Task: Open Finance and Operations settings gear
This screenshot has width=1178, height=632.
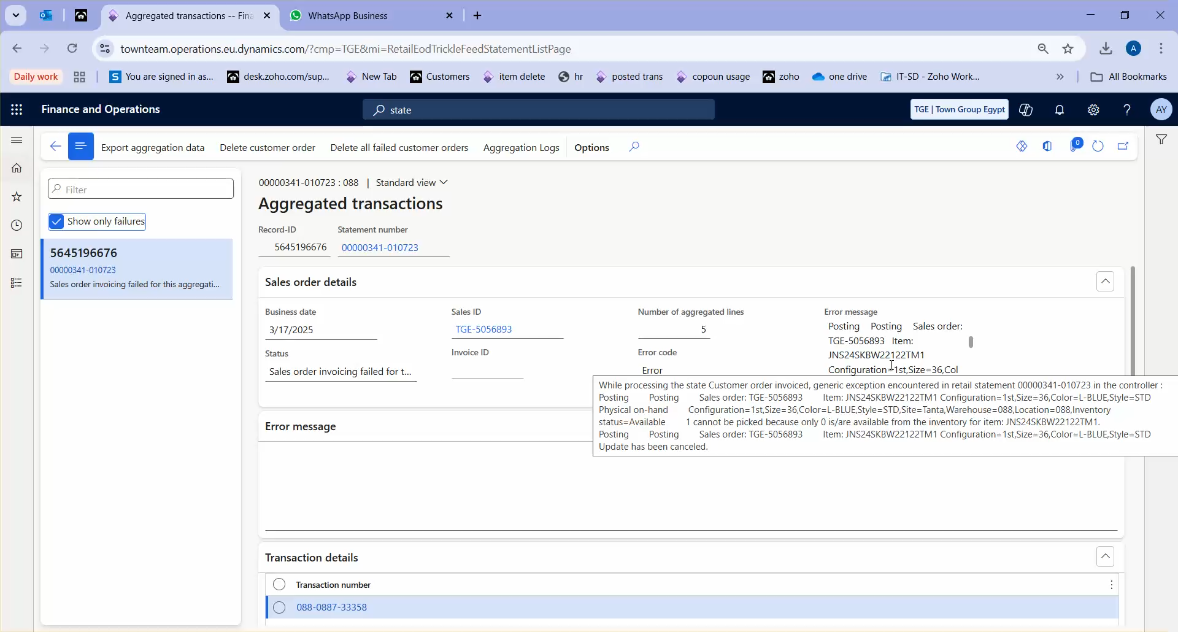Action: click(x=1093, y=109)
